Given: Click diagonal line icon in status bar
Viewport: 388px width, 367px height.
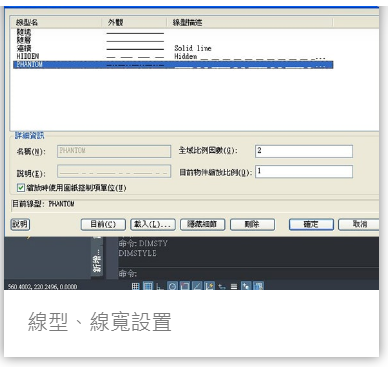Looking at the screenshot, I should (x=197, y=286).
